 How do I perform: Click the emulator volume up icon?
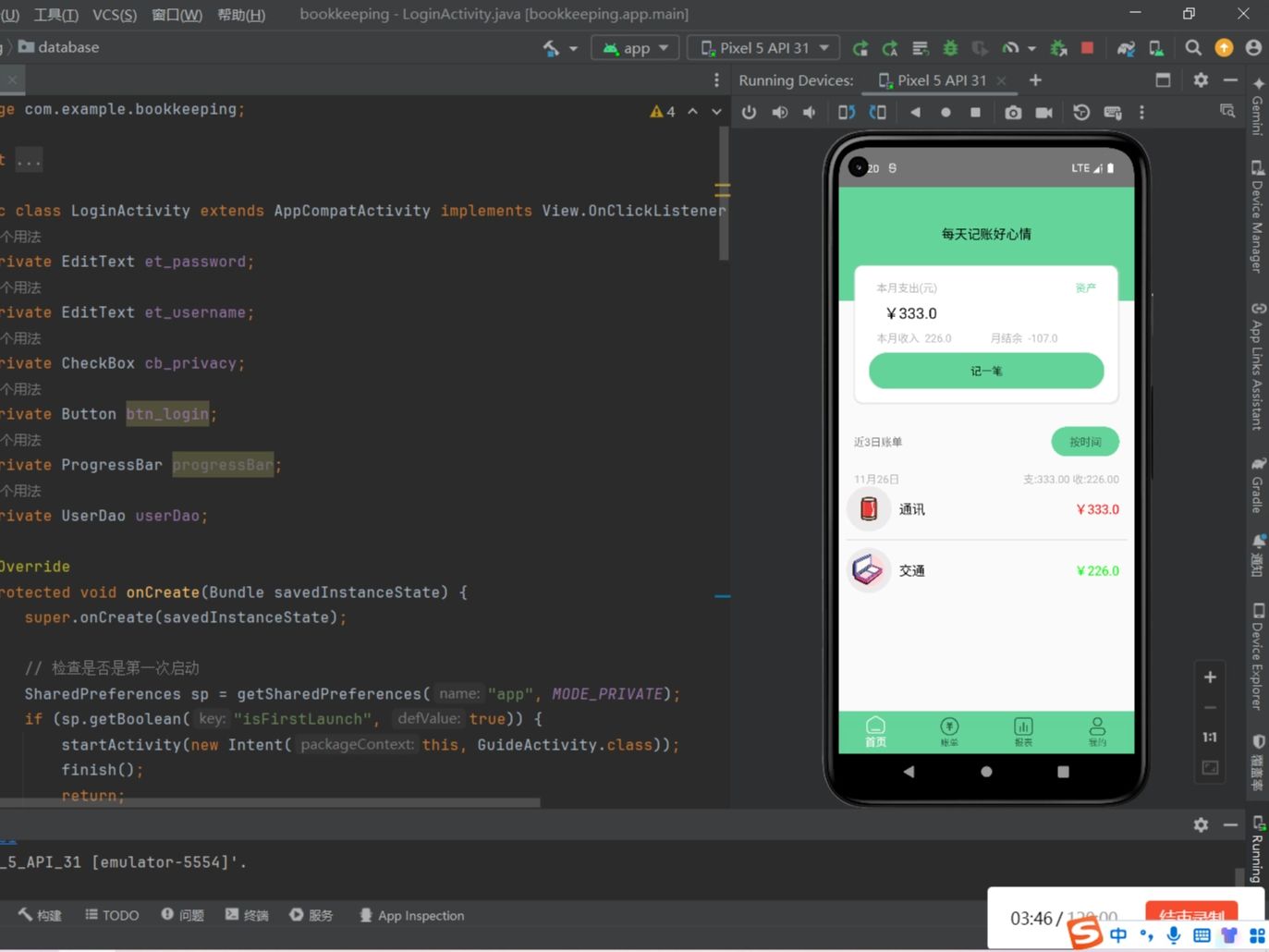coord(780,112)
